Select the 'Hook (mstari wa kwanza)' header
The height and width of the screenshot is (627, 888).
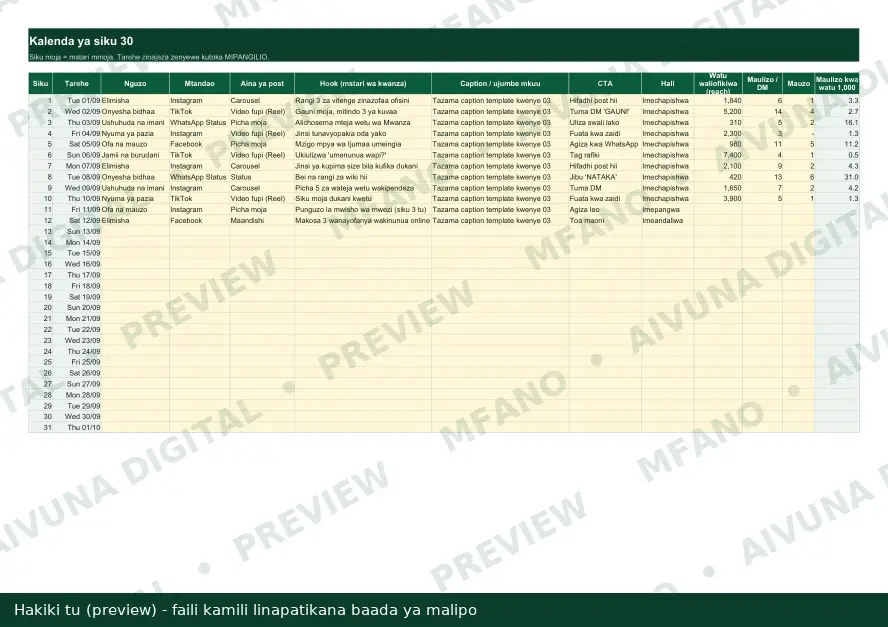click(363, 83)
